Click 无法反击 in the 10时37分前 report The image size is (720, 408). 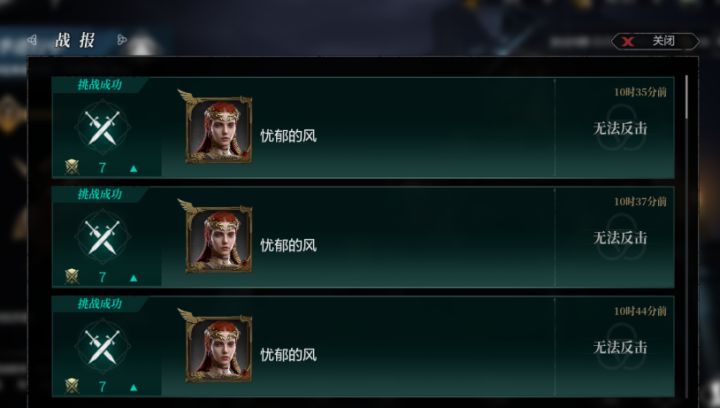click(620, 238)
